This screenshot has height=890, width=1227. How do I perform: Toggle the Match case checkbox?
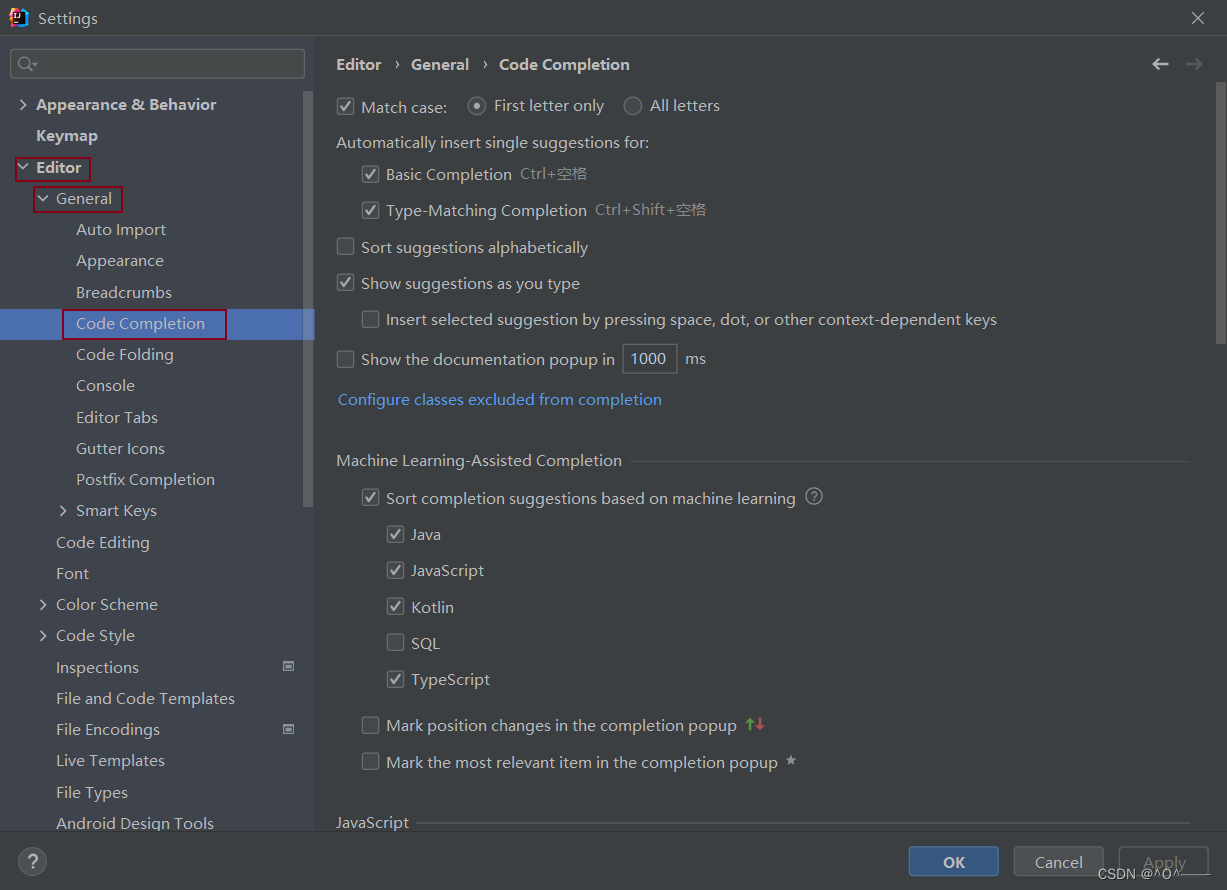tap(346, 106)
